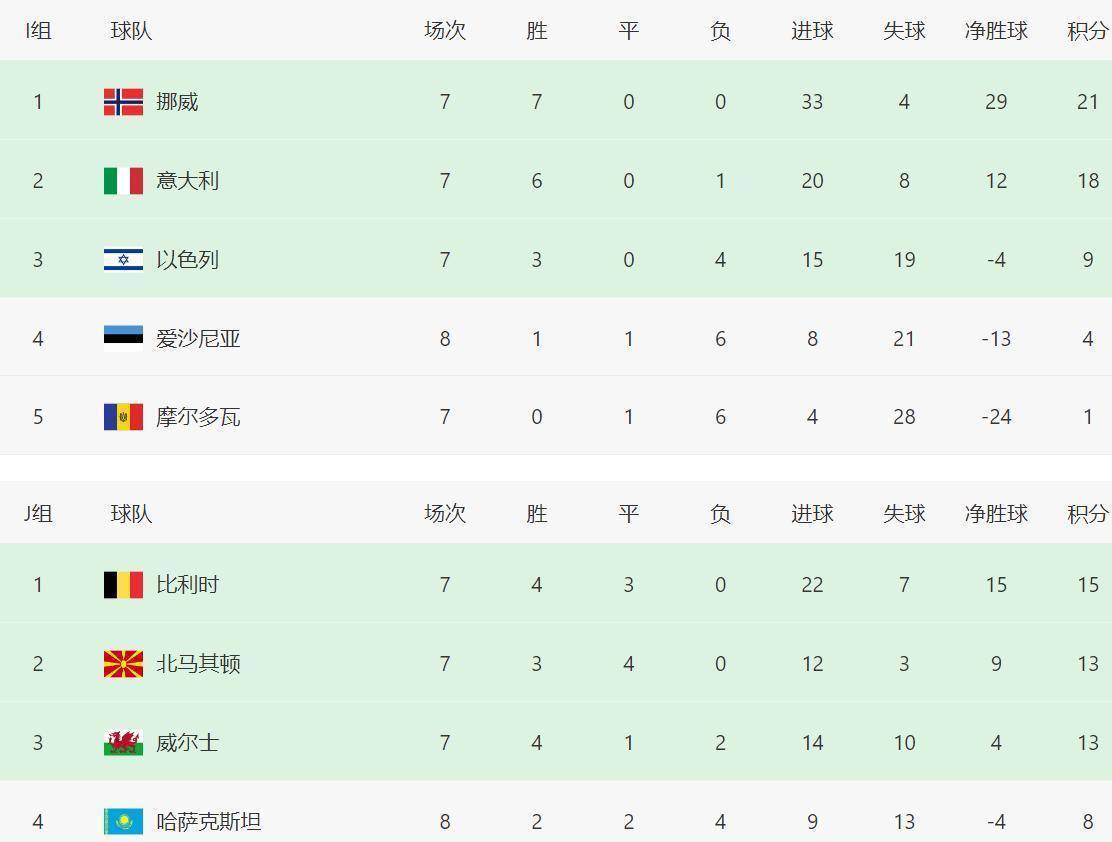Click the Estonia flag icon
The image size is (1112, 842).
(x=123, y=339)
